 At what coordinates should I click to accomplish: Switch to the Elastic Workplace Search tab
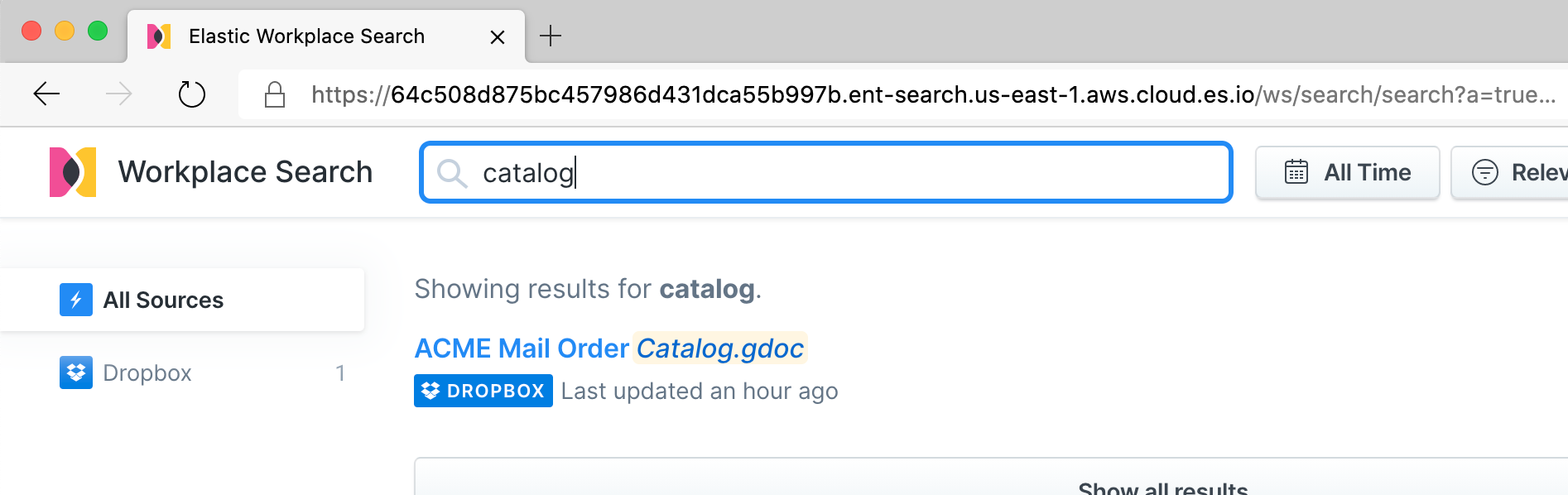[x=306, y=36]
